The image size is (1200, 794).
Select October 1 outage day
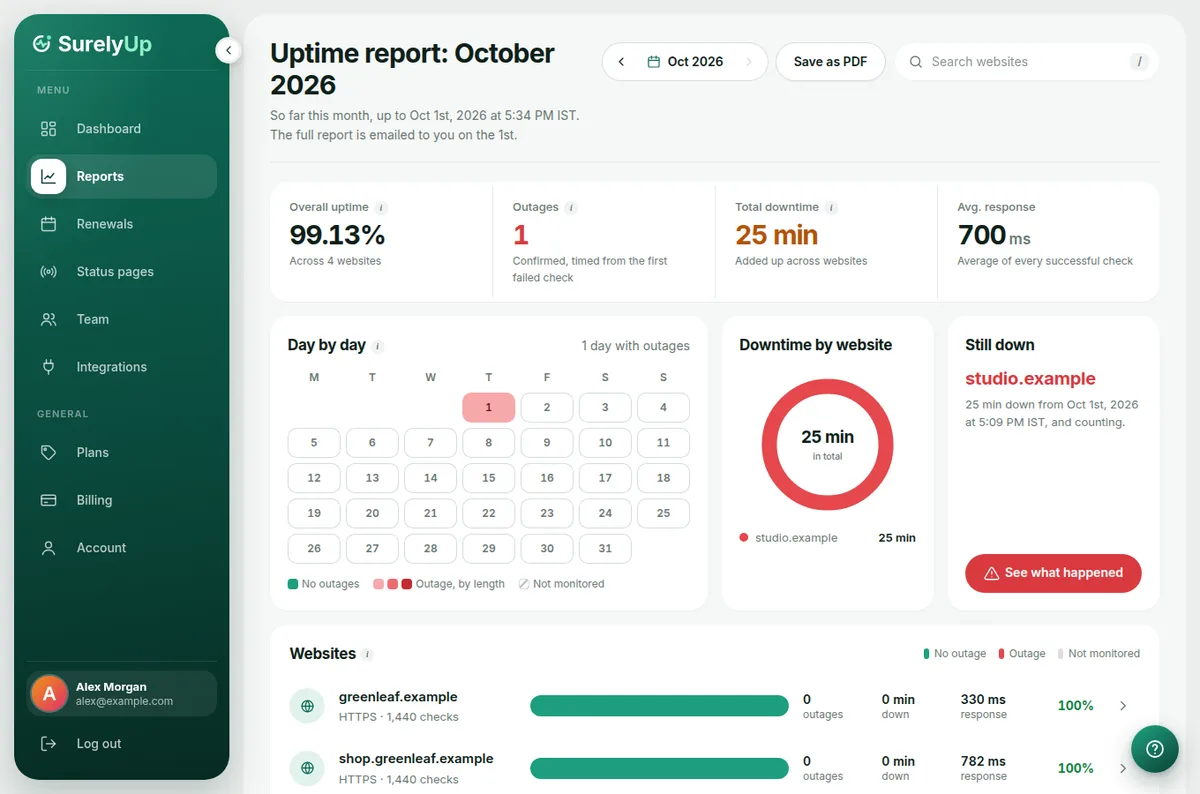pos(489,407)
